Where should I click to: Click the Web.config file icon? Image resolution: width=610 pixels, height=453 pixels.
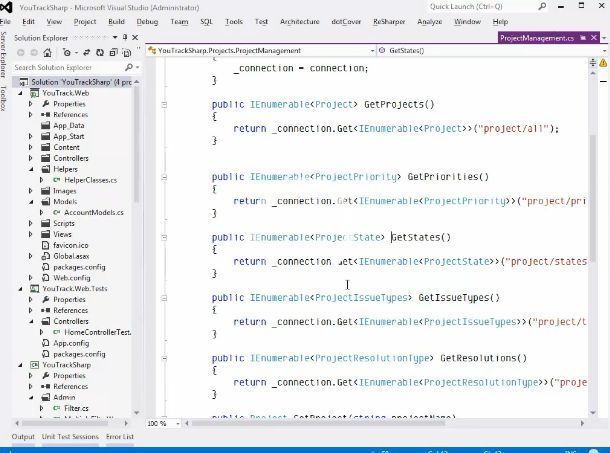pos(46,278)
